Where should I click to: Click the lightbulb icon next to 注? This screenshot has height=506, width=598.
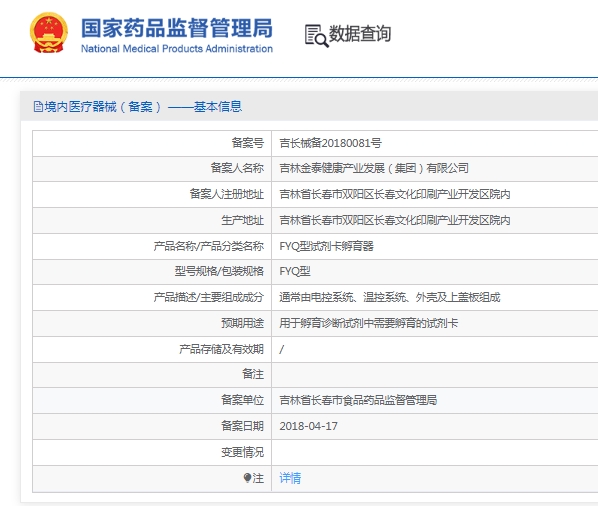click(x=247, y=478)
